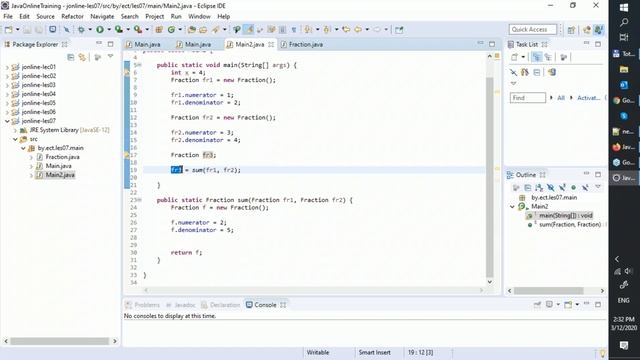Click the Activate link in Task List
The image size is (640, 360).
589,98
